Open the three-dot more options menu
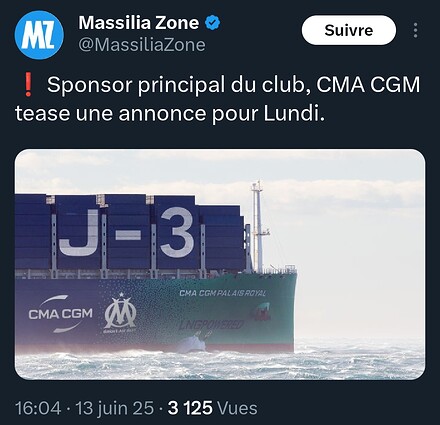Viewport: 440px width, 425px height. [x=415, y=30]
